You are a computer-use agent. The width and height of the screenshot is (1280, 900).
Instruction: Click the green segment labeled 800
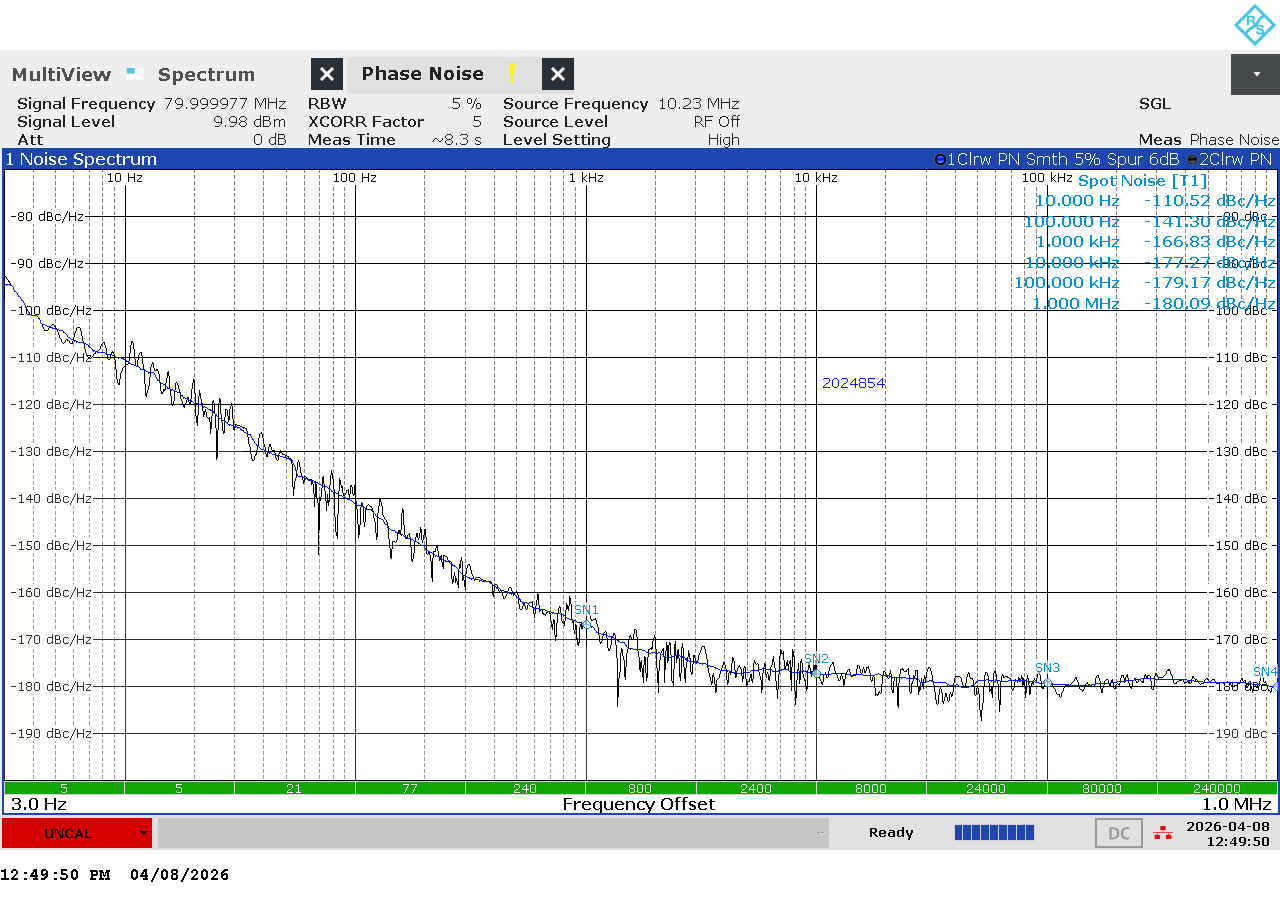640,788
